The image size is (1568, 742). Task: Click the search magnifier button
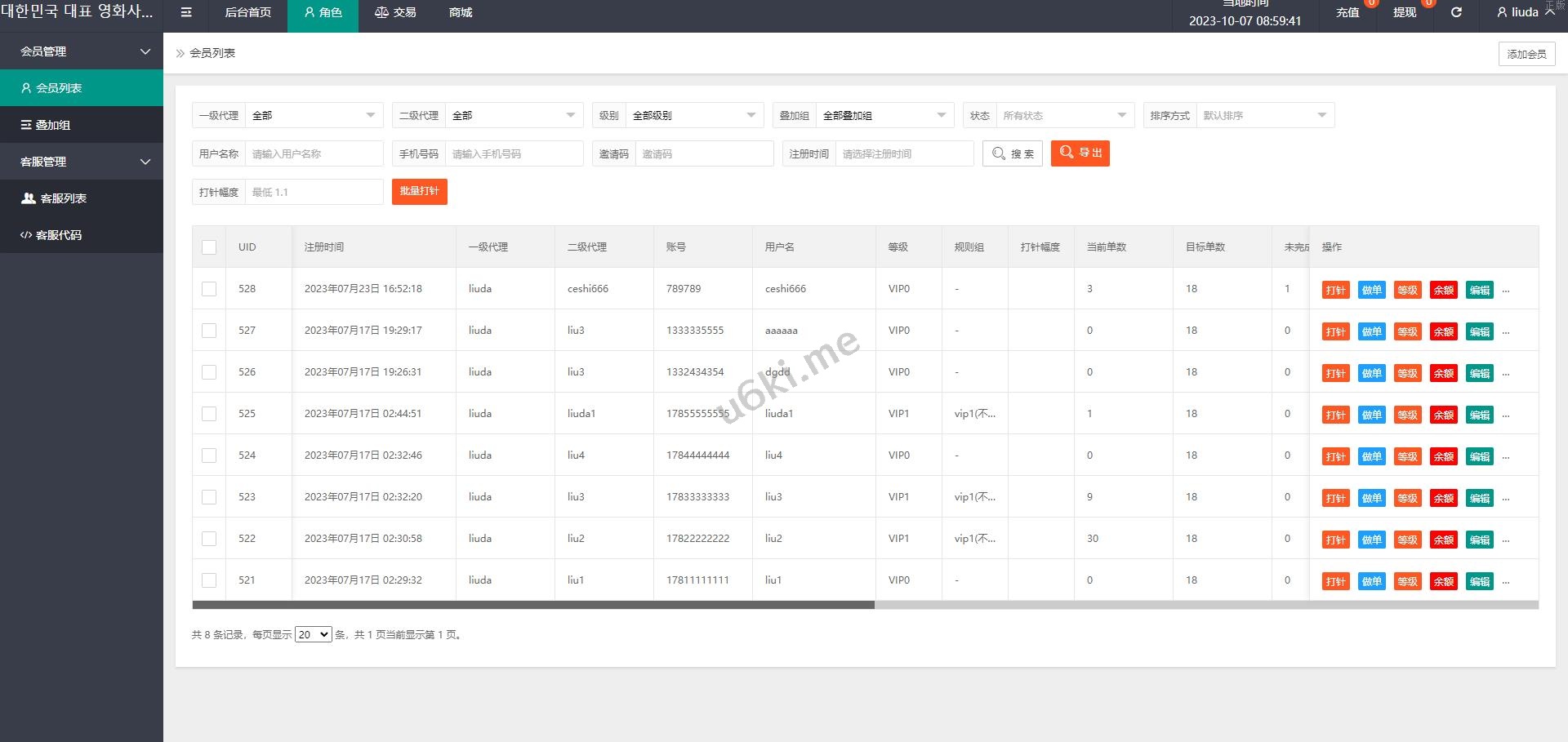click(1012, 153)
